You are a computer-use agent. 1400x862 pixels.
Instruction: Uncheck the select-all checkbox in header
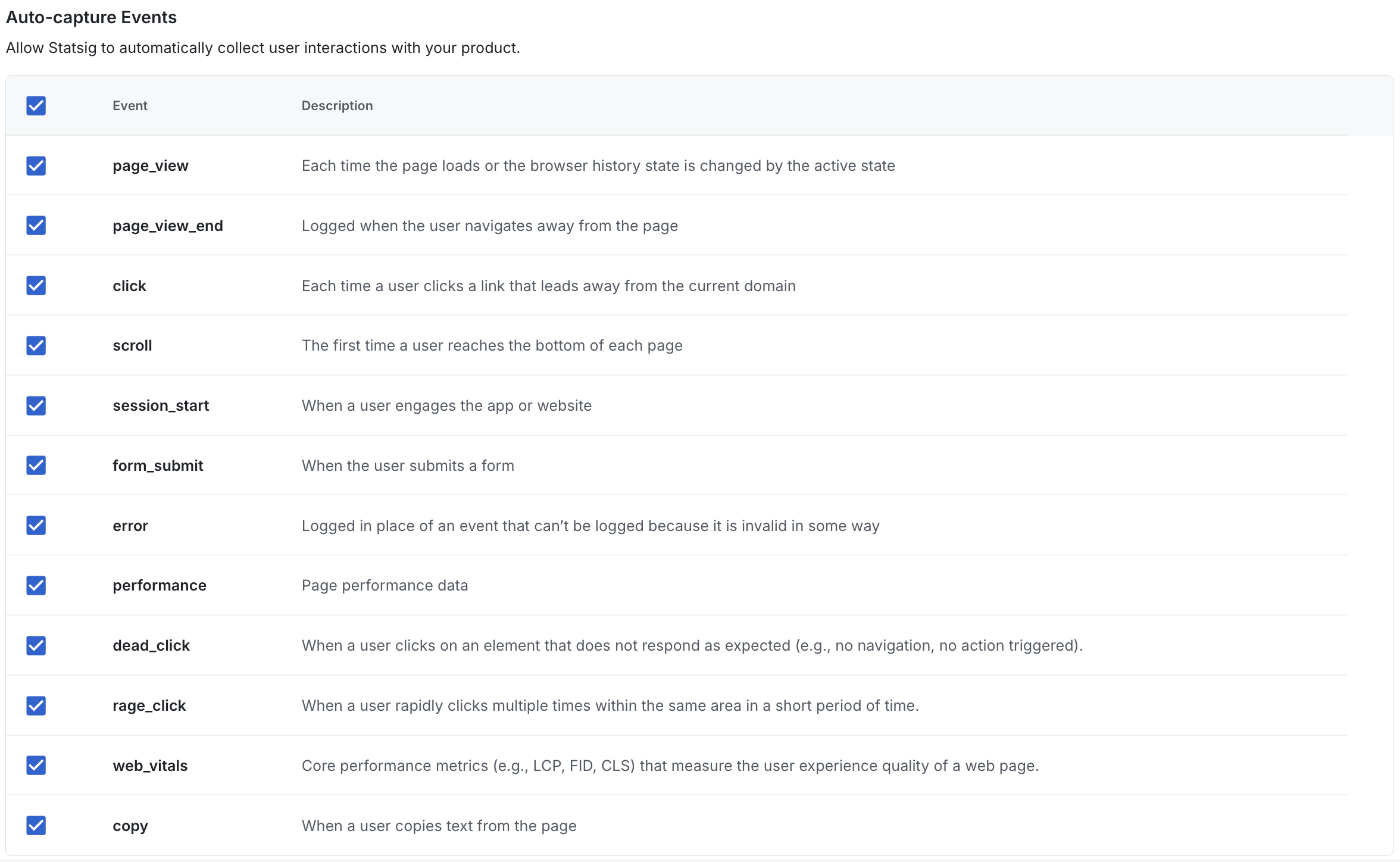pos(36,105)
